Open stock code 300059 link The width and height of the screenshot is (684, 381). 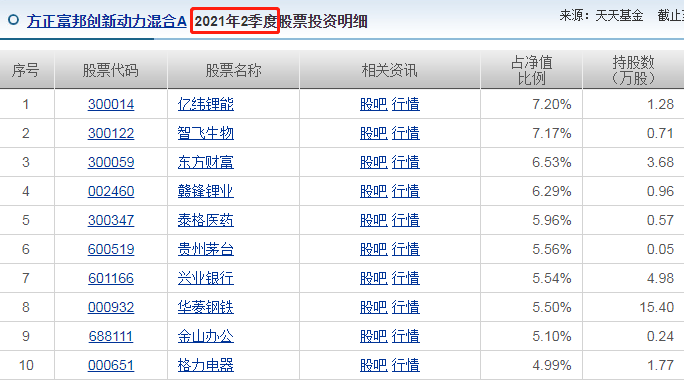pos(111,162)
